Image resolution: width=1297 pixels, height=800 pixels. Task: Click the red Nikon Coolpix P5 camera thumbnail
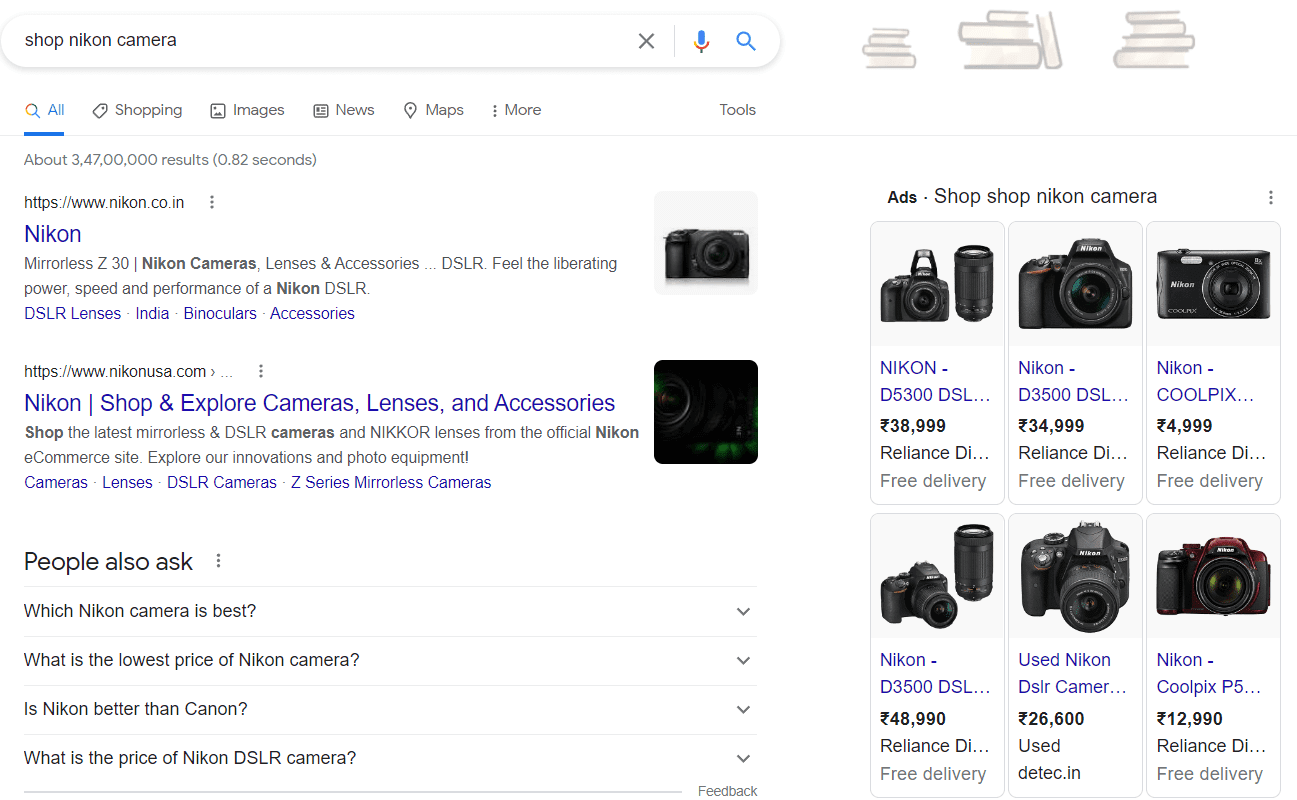[1213, 578]
